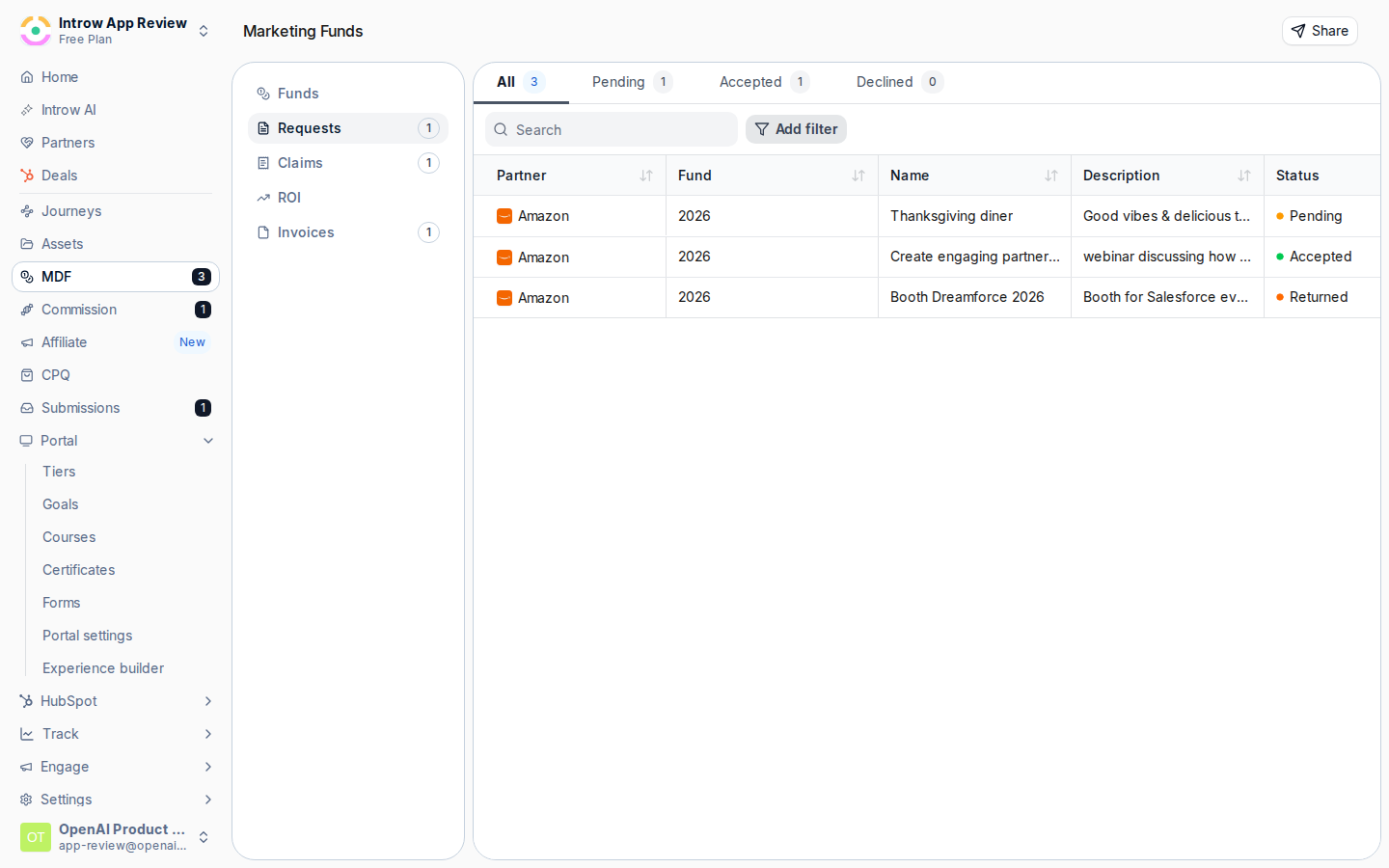Sort by Description column

coord(1244,176)
